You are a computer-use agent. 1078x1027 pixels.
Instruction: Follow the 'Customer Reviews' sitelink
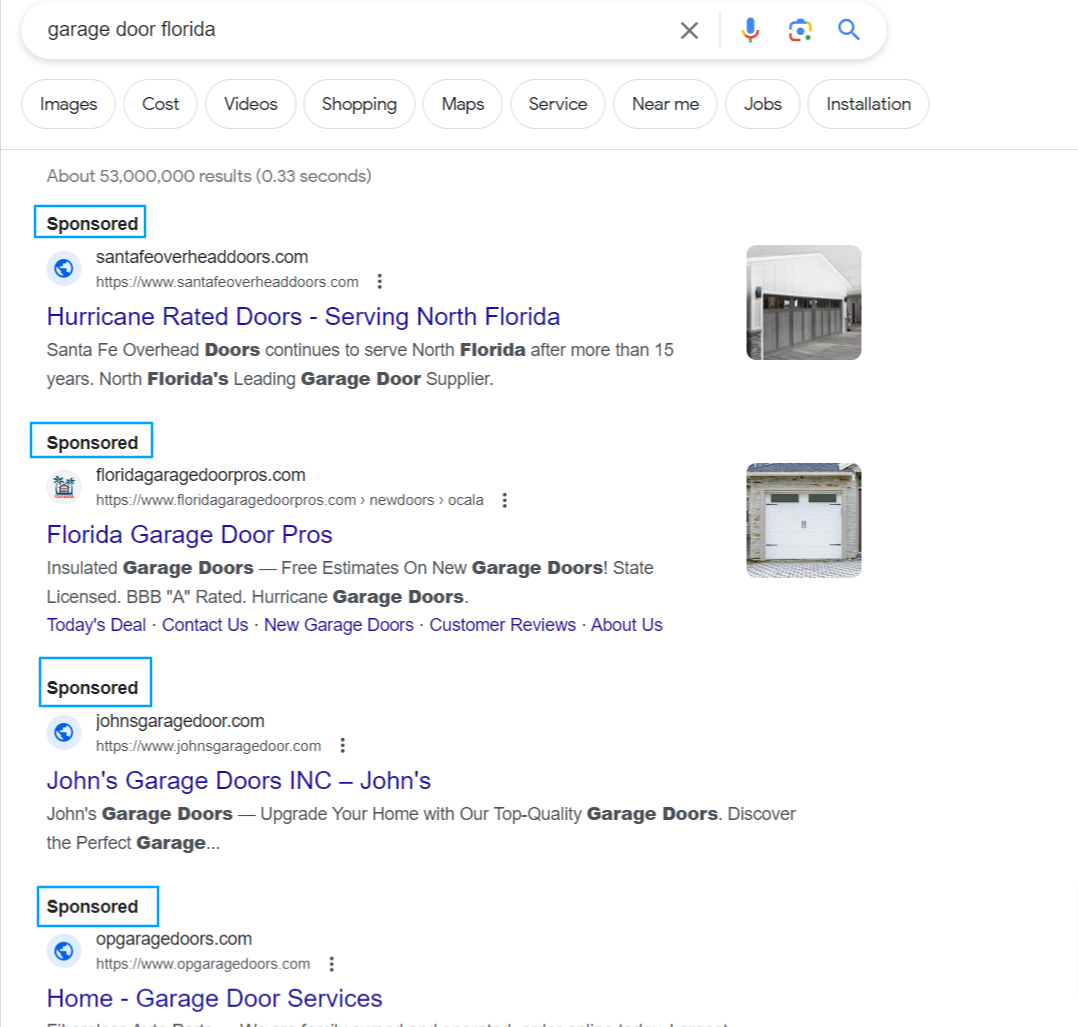[503, 625]
